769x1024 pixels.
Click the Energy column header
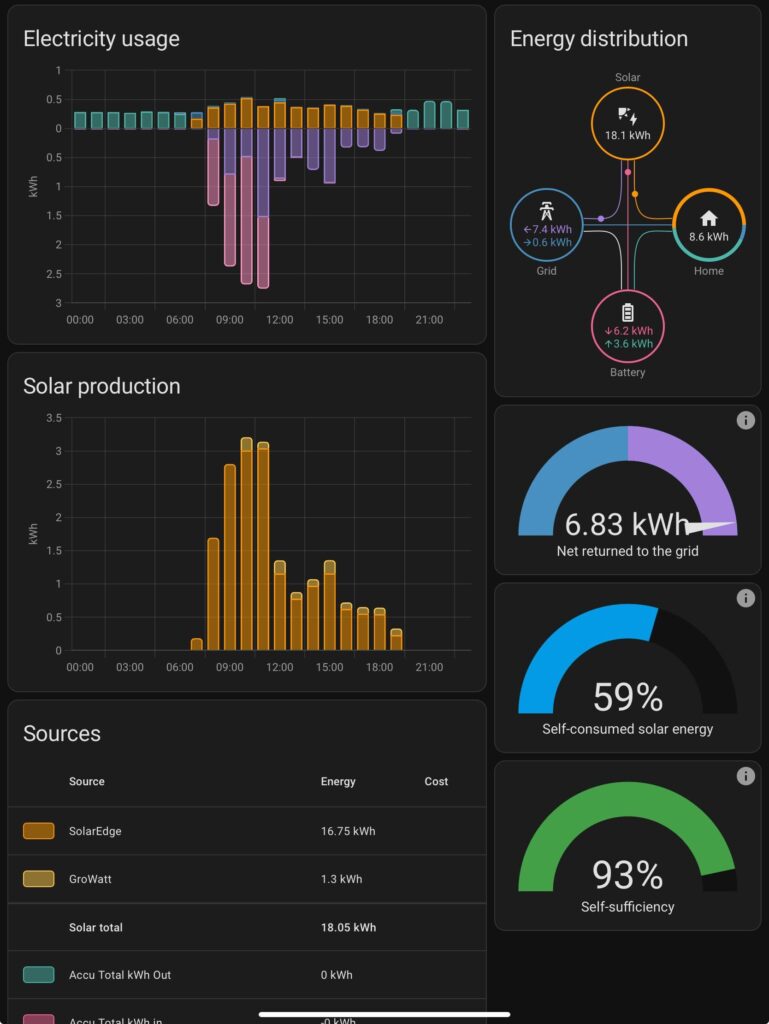(x=338, y=782)
